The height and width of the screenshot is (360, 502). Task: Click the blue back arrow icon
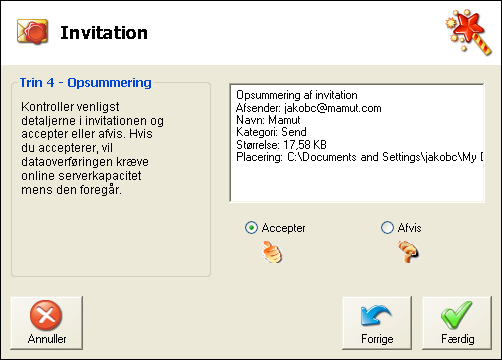click(x=375, y=315)
